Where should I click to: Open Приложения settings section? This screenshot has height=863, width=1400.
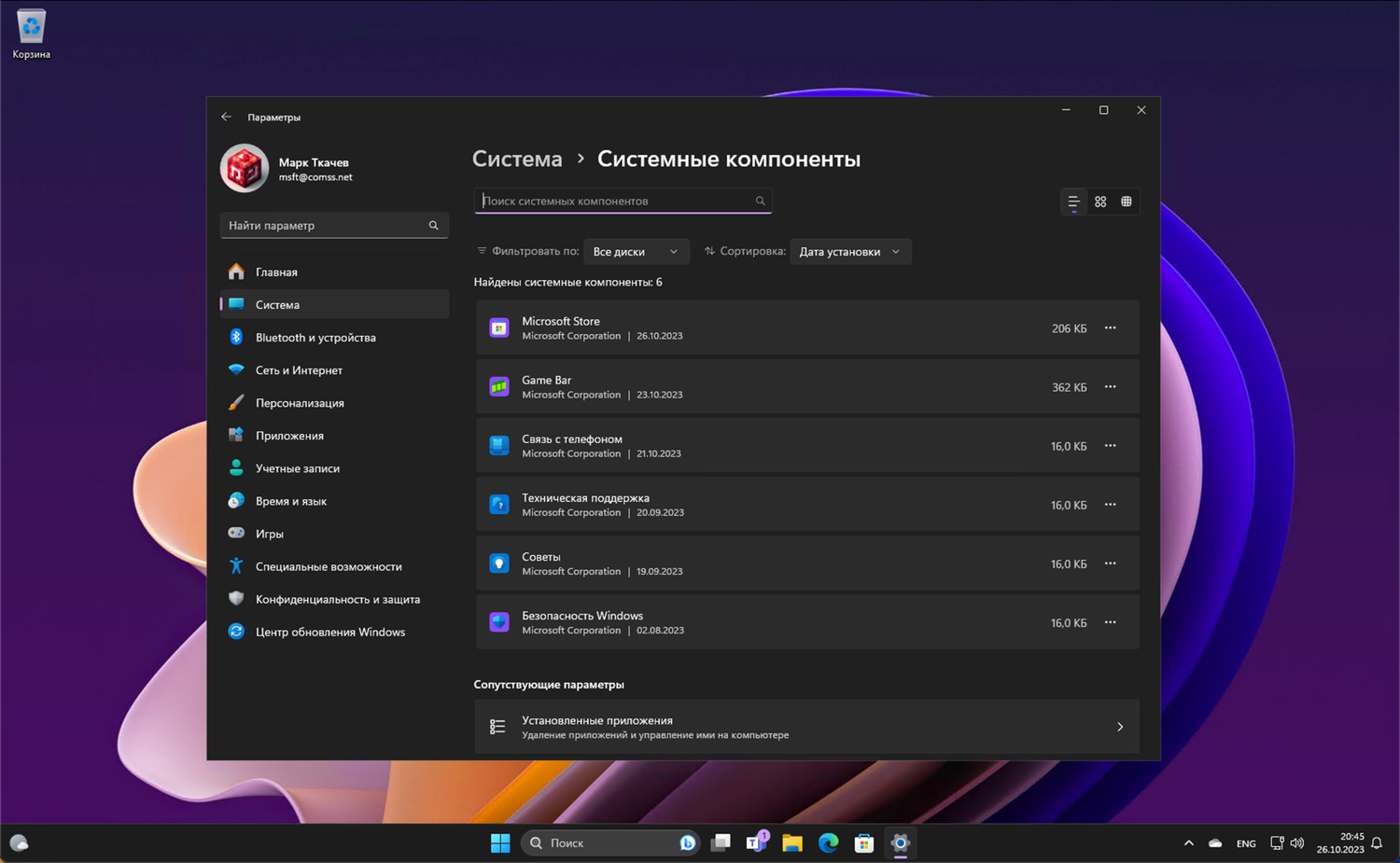(334, 435)
